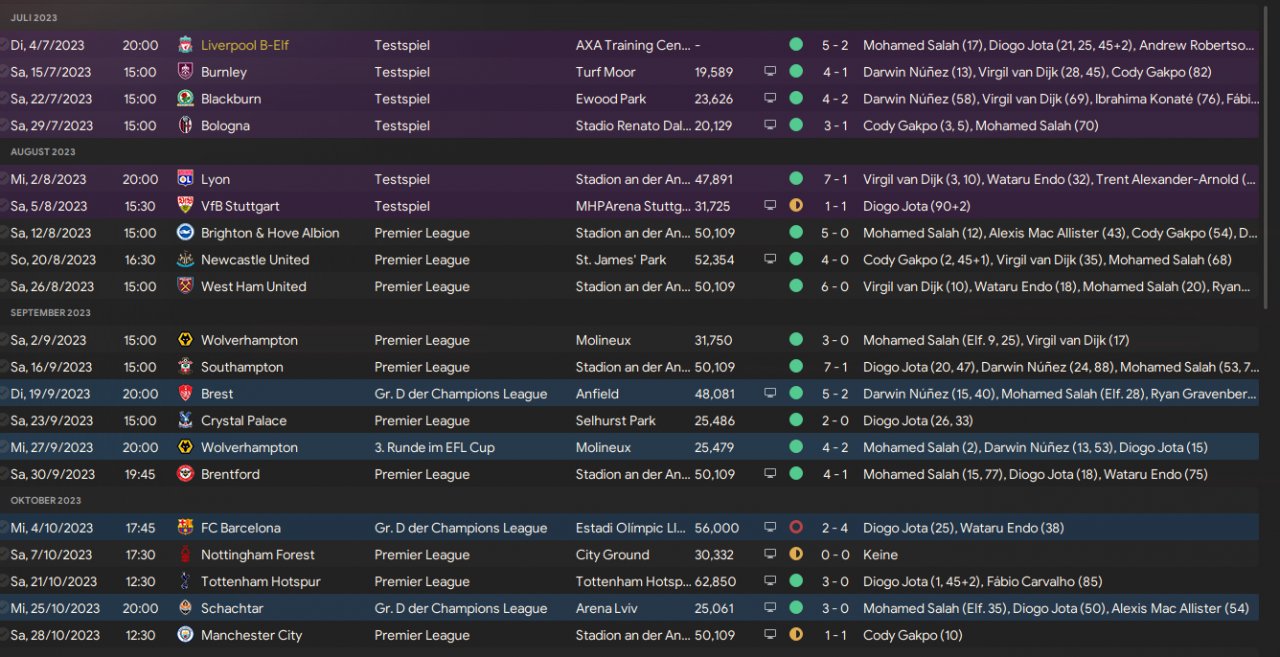Click the Tottenham Hotspur club crest
Viewport: 1280px width, 657px height.
pos(184,581)
